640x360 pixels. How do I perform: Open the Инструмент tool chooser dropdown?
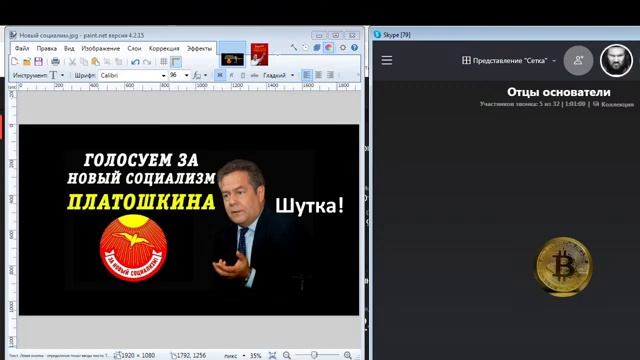click(58, 75)
